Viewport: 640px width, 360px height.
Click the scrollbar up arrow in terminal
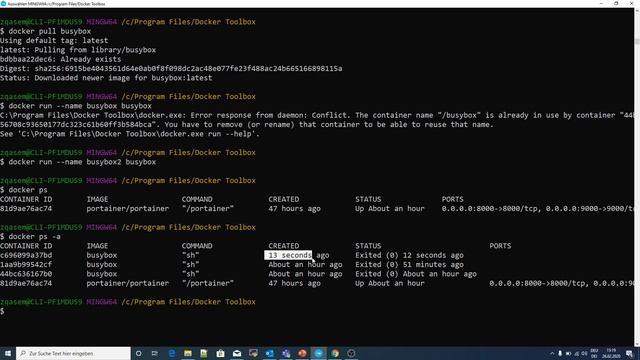point(637,11)
